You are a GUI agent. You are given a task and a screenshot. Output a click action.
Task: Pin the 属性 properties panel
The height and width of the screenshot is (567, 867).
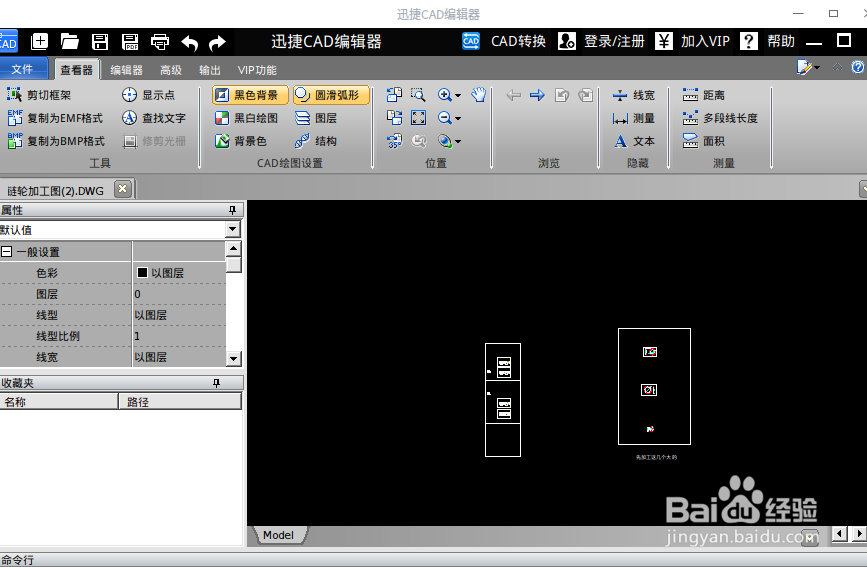click(232, 210)
